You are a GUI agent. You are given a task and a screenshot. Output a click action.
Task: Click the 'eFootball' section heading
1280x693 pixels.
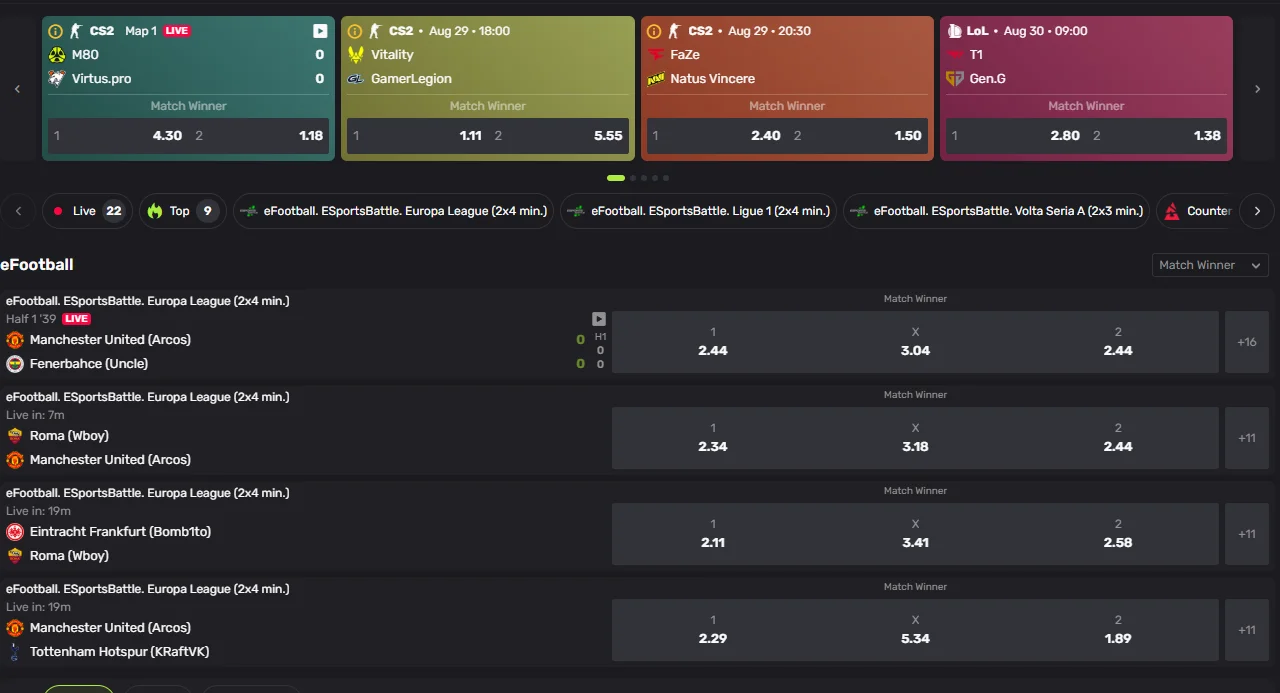tap(37, 265)
